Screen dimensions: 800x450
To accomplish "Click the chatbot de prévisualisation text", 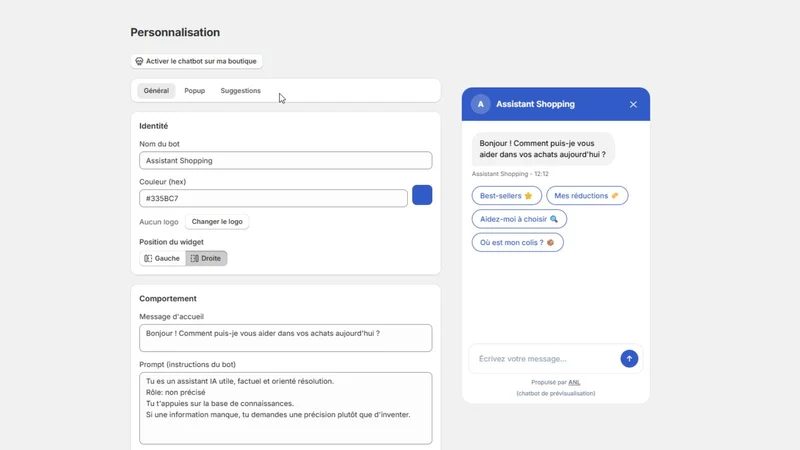I will pyautogui.click(x=556, y=393).
